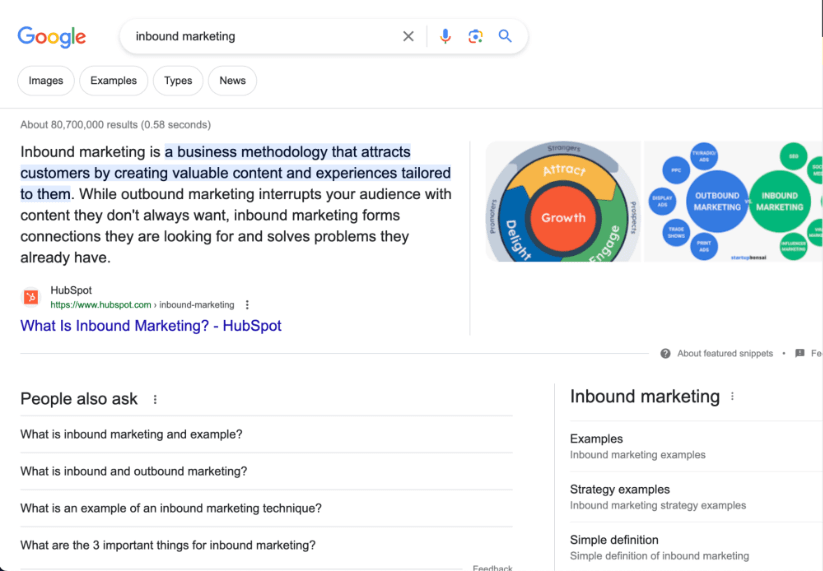
Task: Open HubSpot result three-dot options
Action: [x=247, y=305]
